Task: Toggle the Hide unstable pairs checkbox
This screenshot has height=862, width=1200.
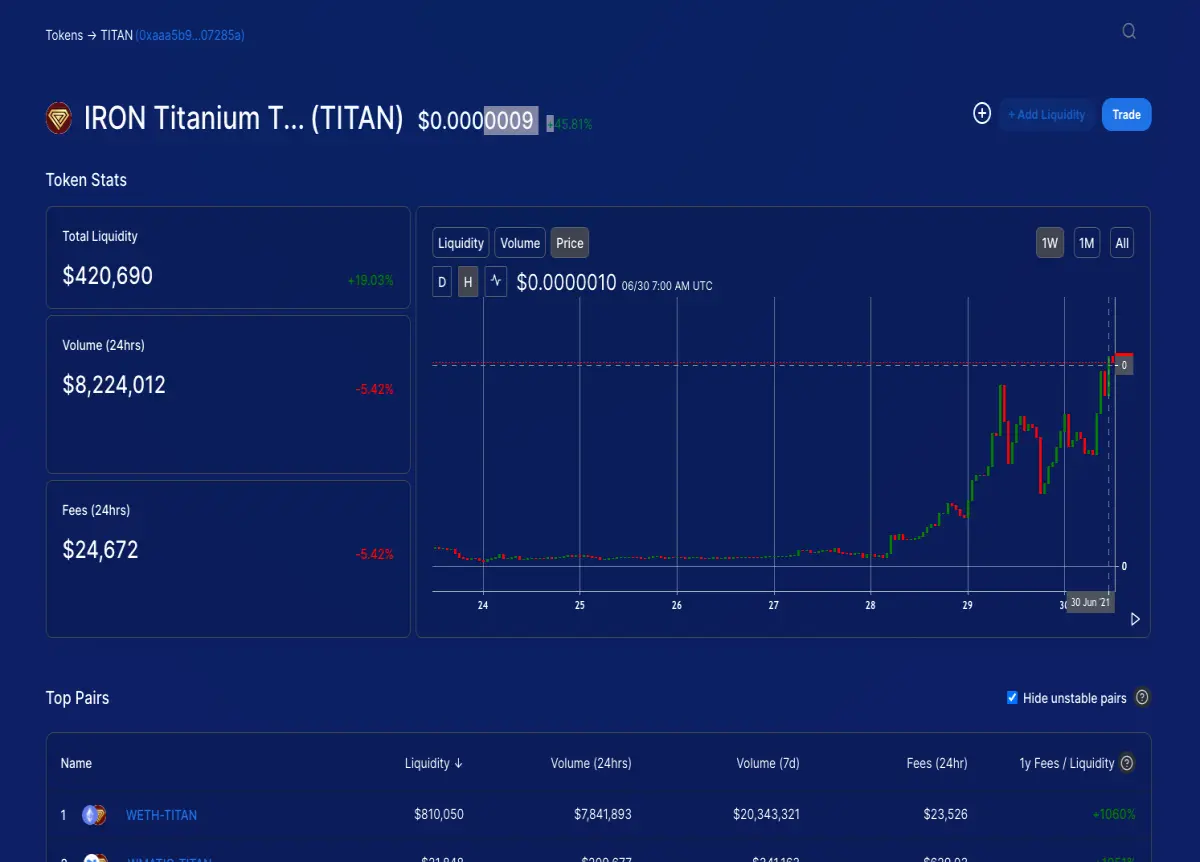Action: 1012,698
